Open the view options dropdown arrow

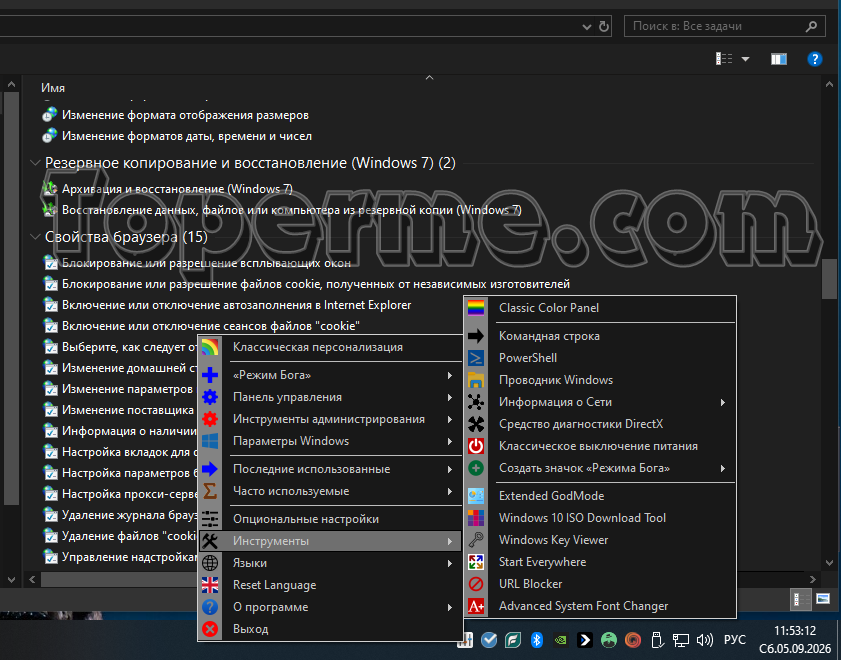[x=745, y=59]
